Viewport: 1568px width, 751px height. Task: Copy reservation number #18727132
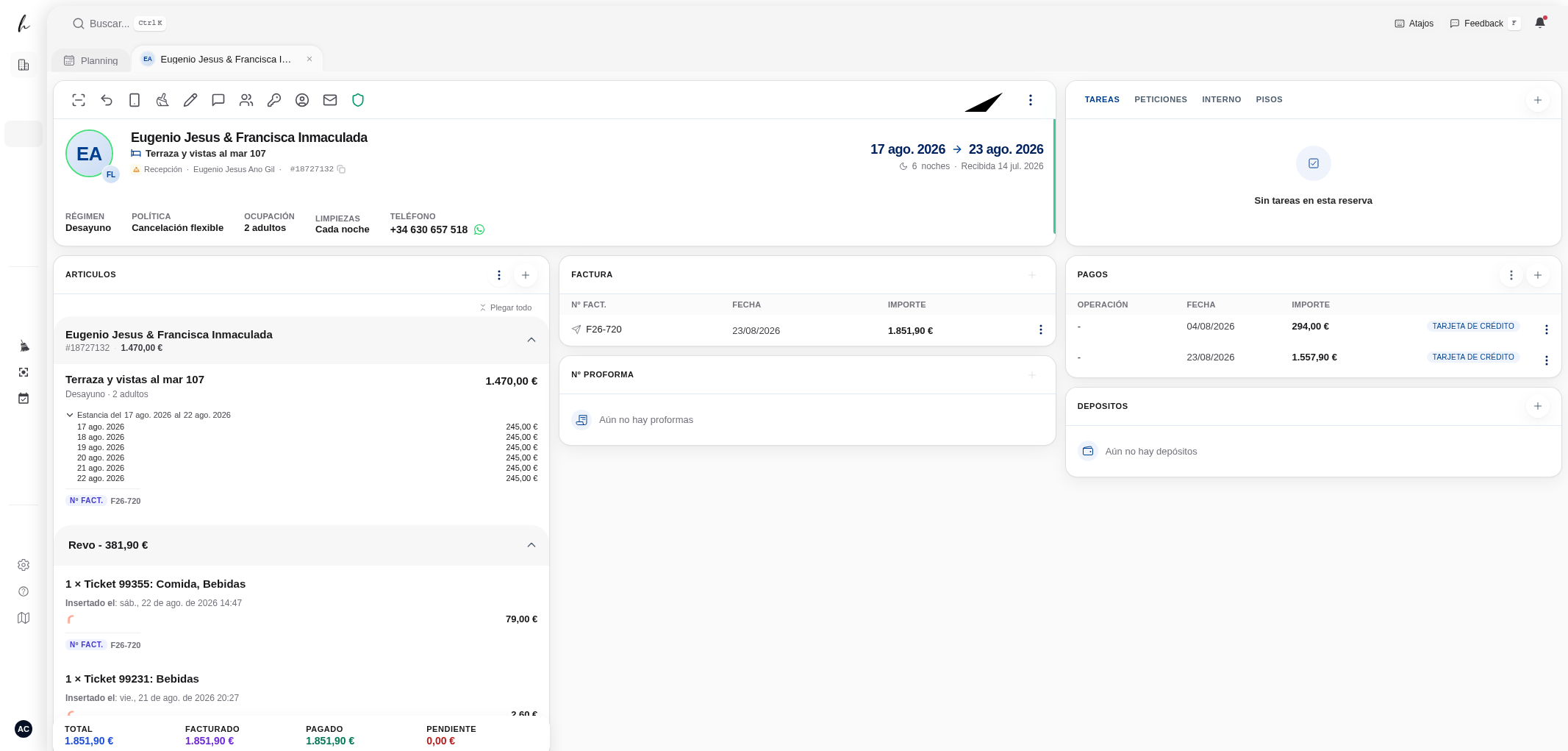point(341,169)
